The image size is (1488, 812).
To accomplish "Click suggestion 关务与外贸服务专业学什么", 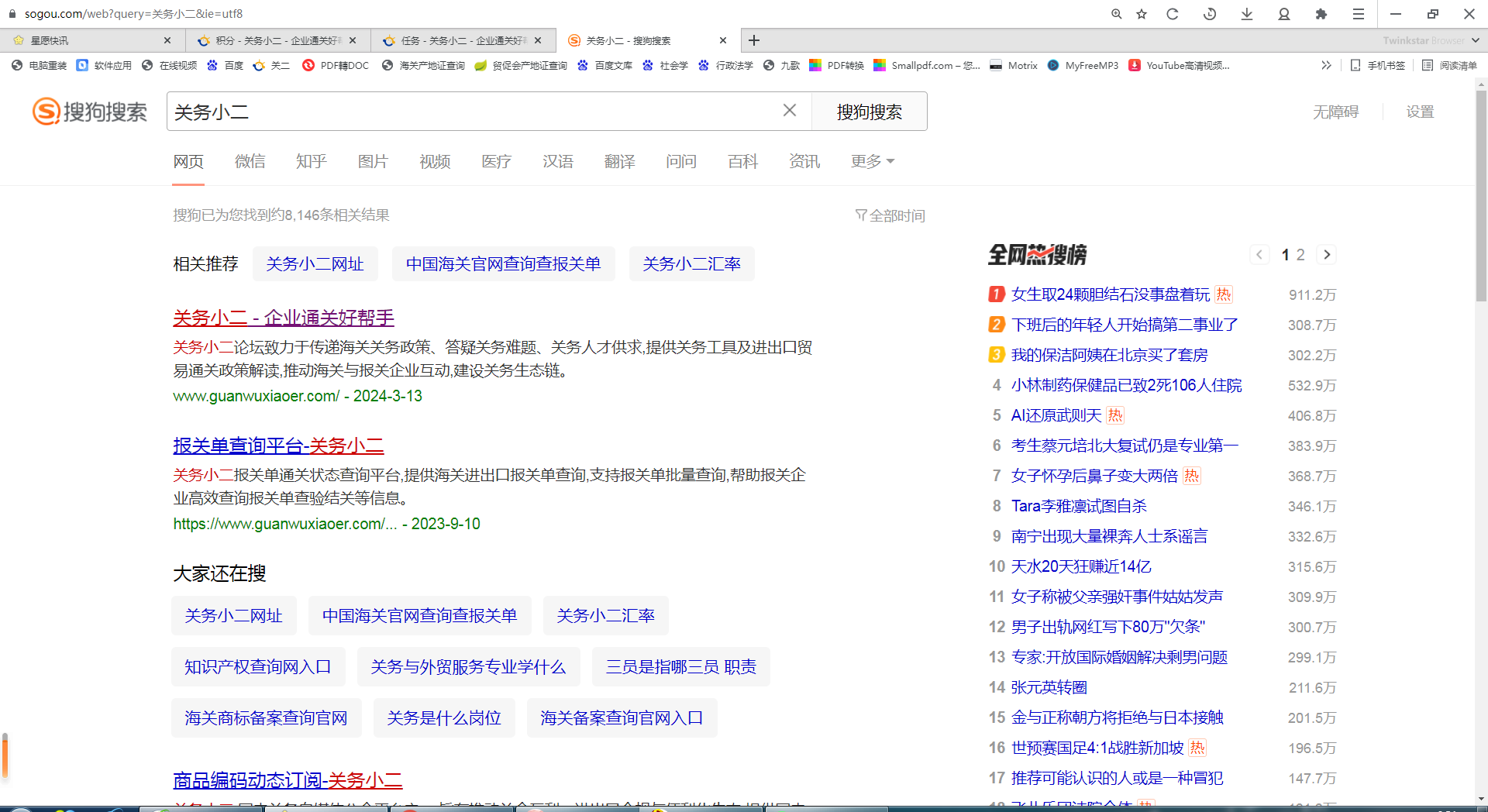I will [x=468, y=667].
